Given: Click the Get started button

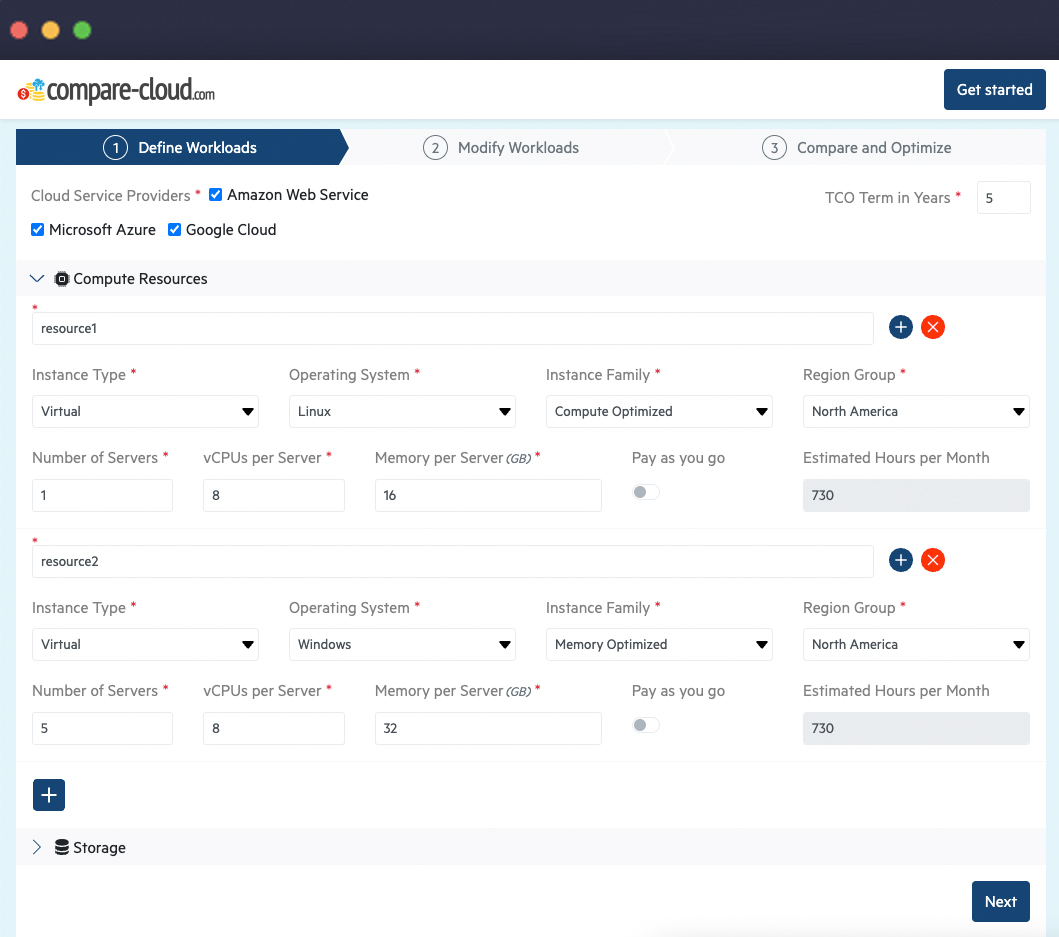Looking at the screenshot, I should [x=994, y=90].
